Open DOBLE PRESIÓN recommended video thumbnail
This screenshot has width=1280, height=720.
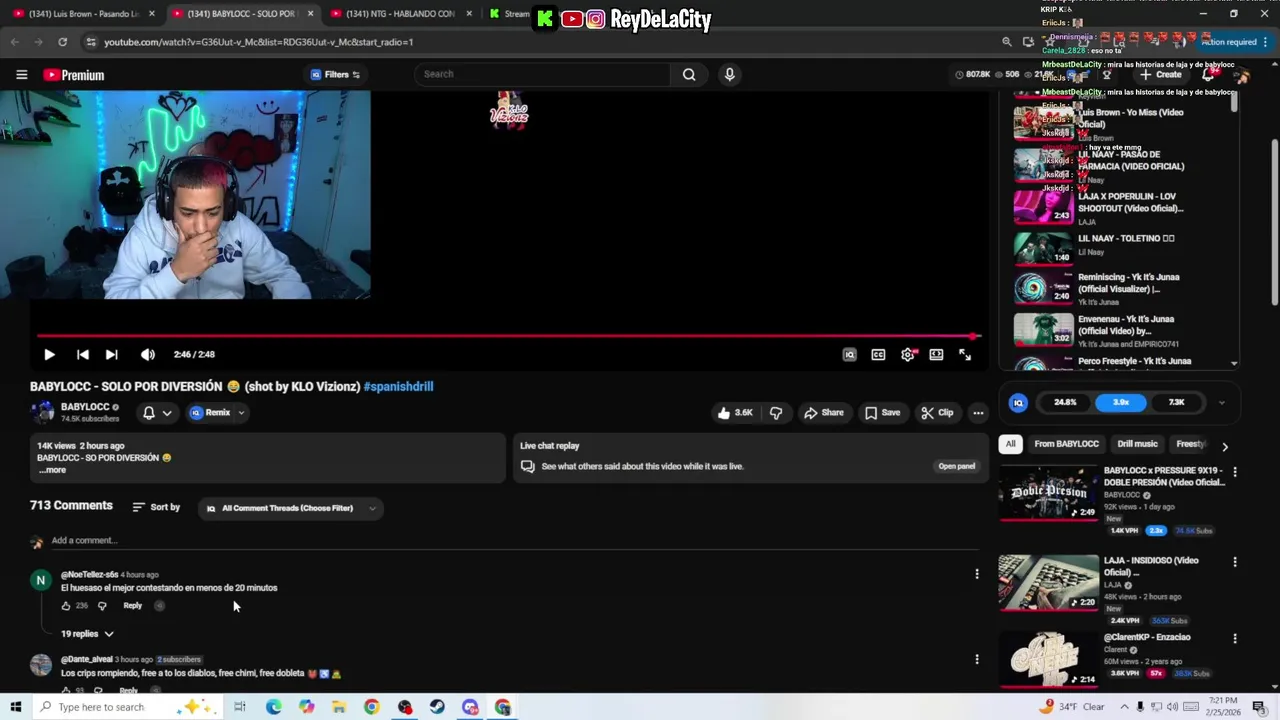1048,492
